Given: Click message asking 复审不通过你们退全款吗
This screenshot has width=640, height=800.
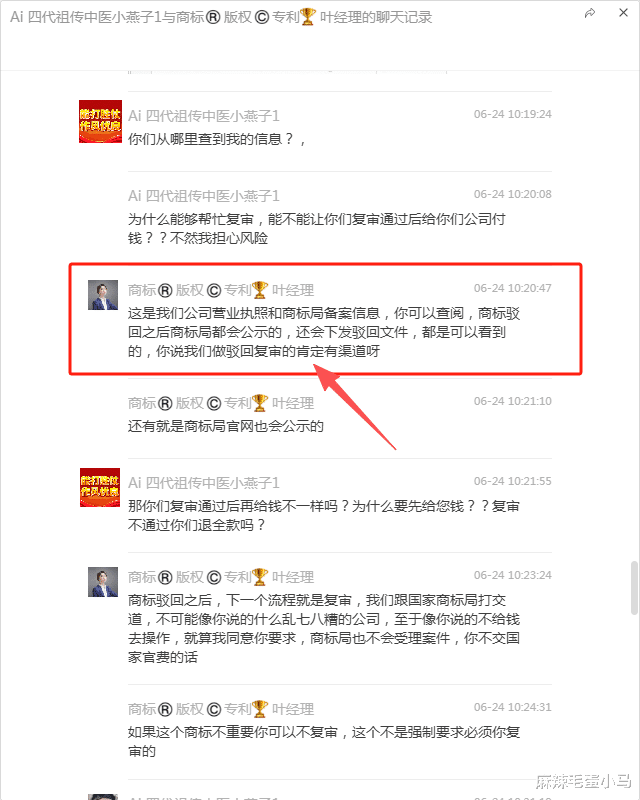Looking at the screenshot, I should click(324, 515).
